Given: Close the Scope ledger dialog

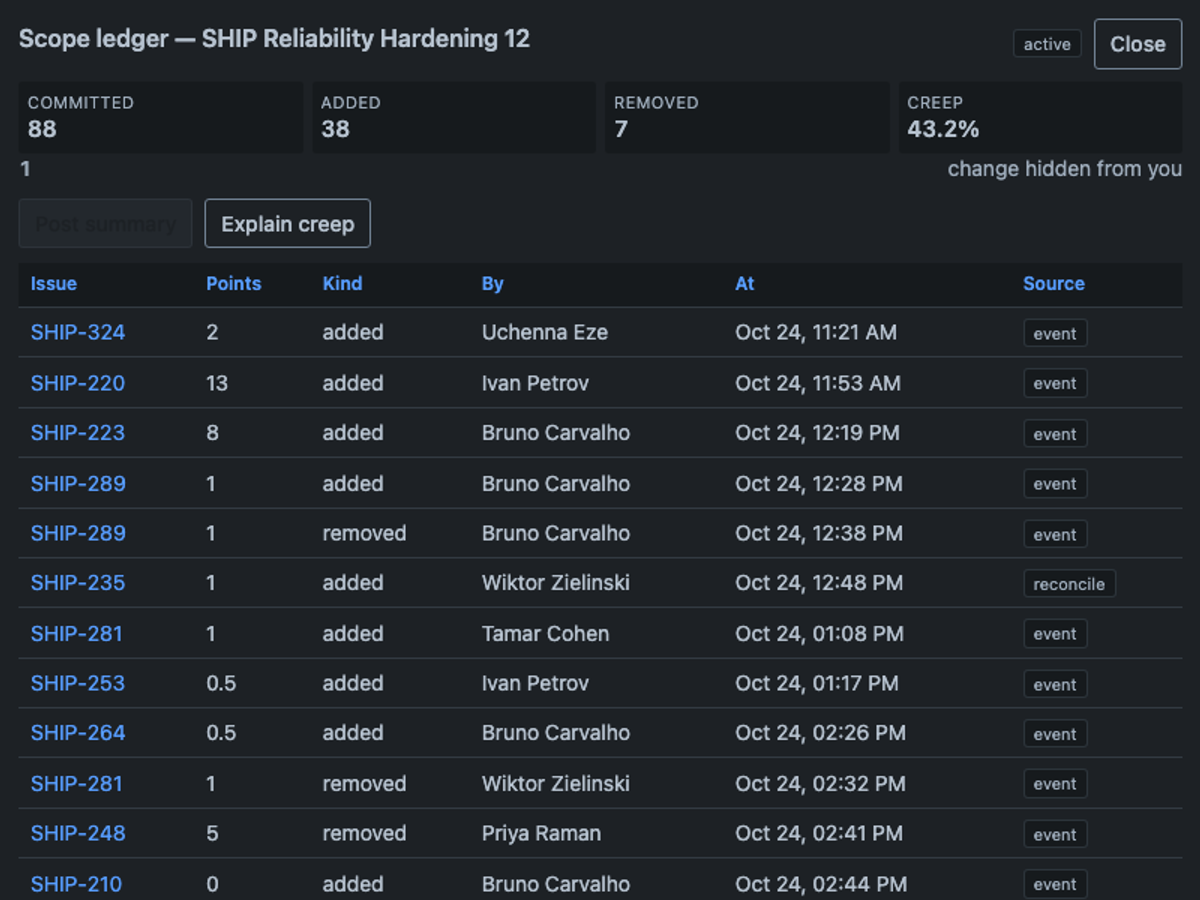Looking at the screenshot, I should pos(1138,44).
